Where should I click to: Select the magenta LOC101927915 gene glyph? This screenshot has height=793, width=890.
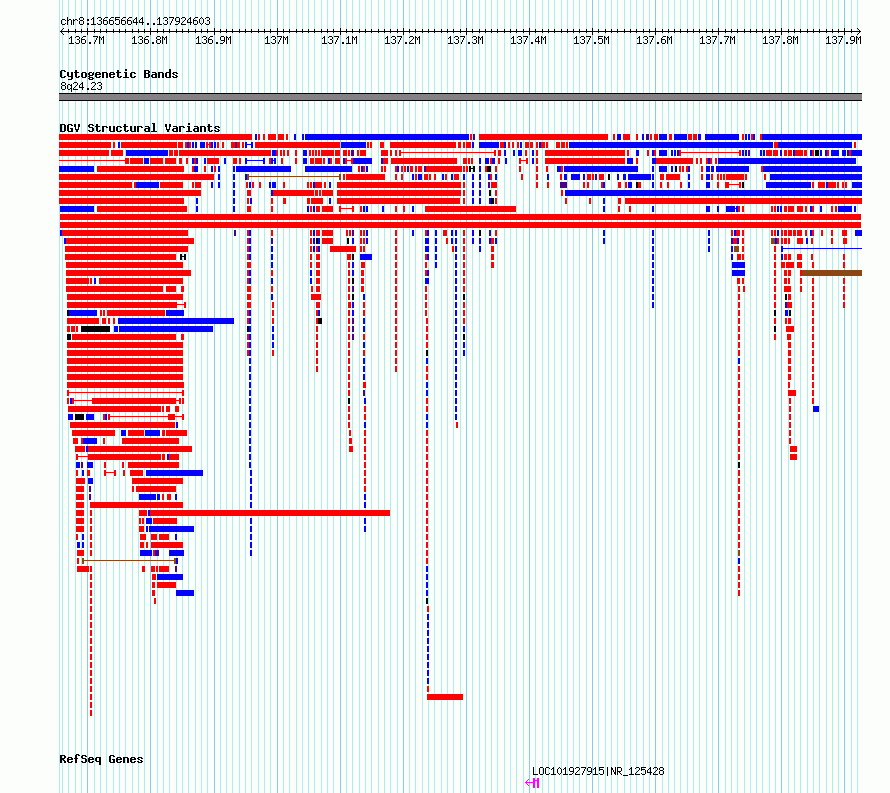tap(532, 783)
